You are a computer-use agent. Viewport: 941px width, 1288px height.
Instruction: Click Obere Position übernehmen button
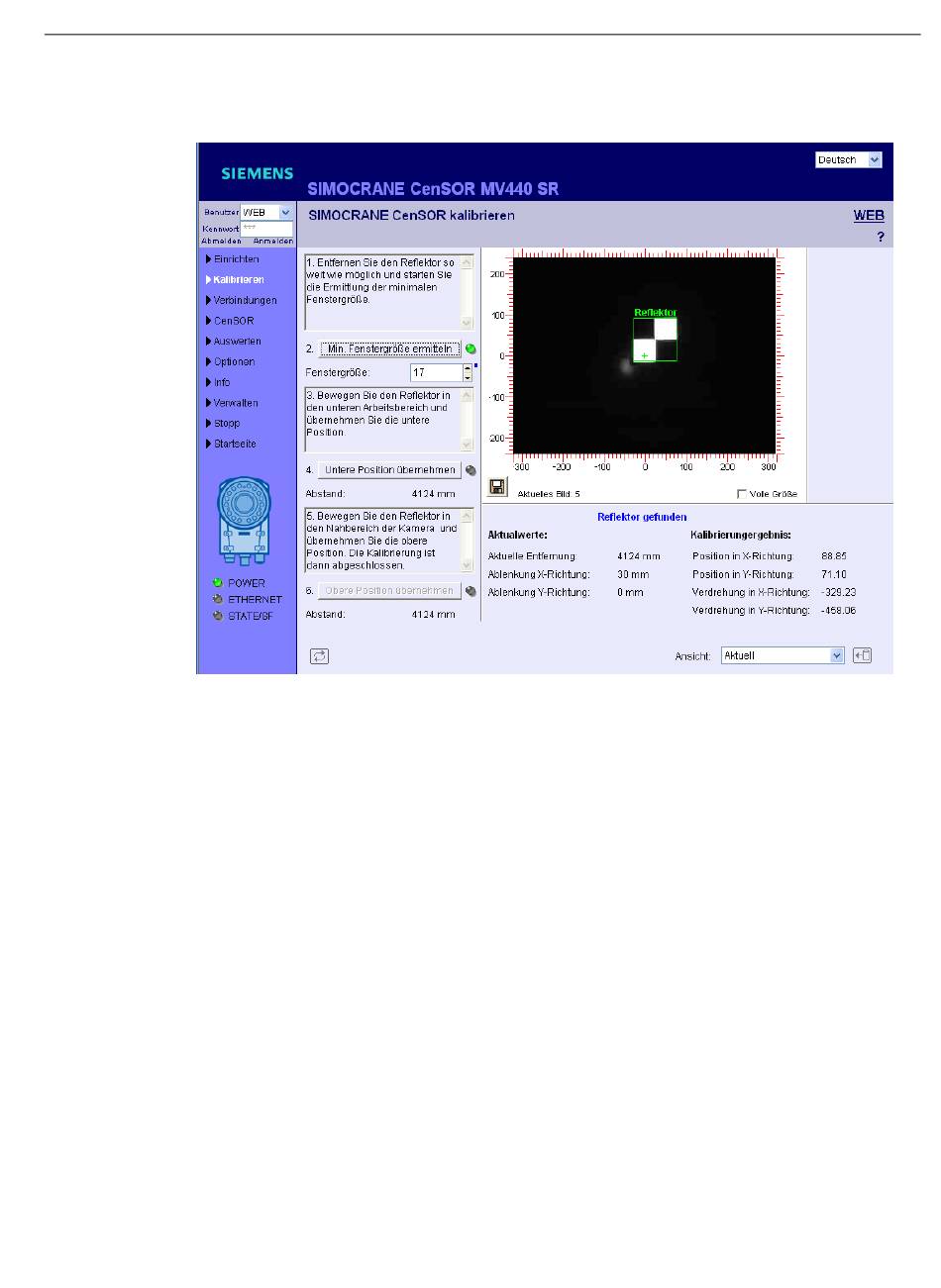click(390, 591)
